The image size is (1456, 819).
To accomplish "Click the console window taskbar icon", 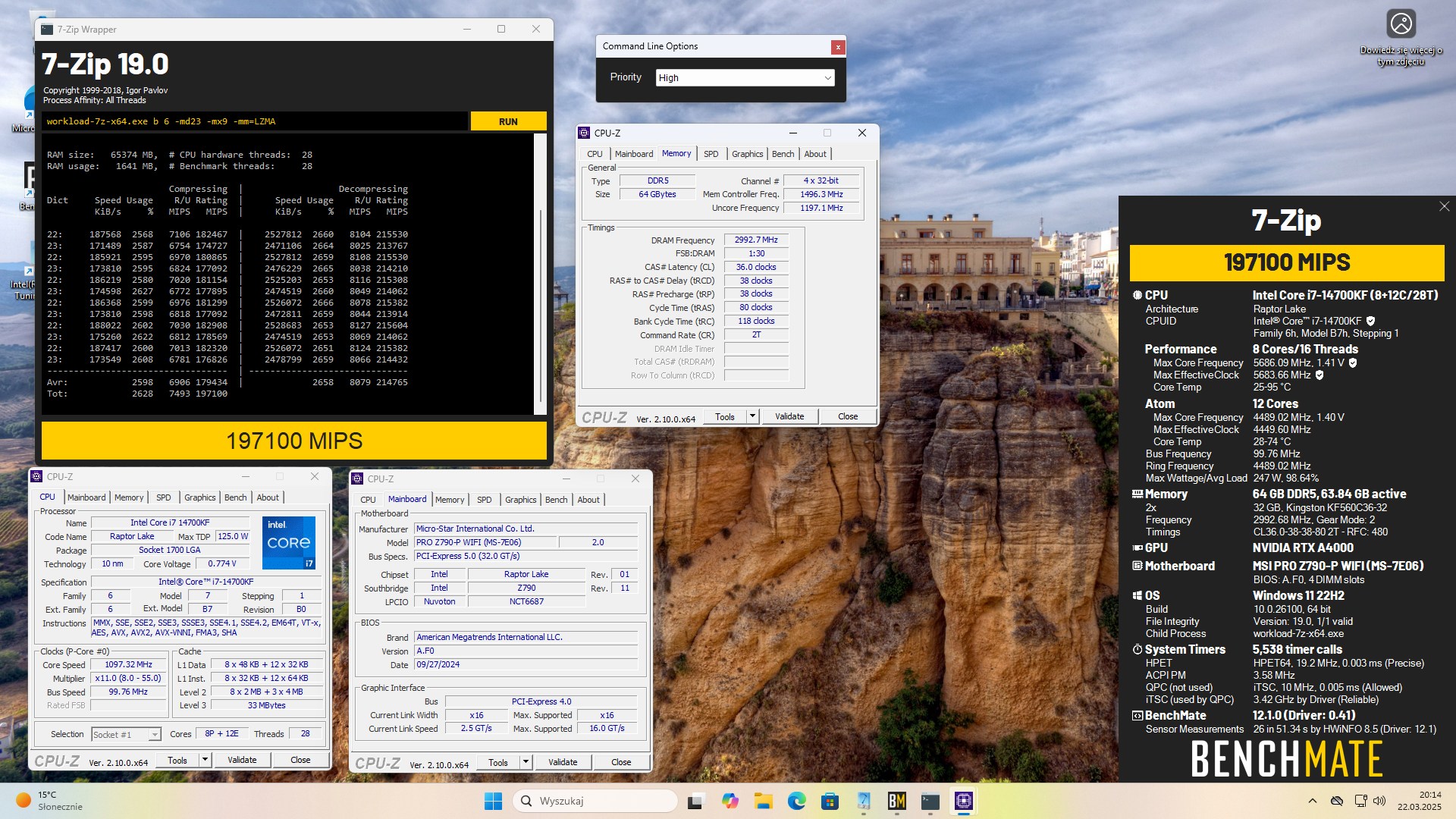I will click(930, 801).
